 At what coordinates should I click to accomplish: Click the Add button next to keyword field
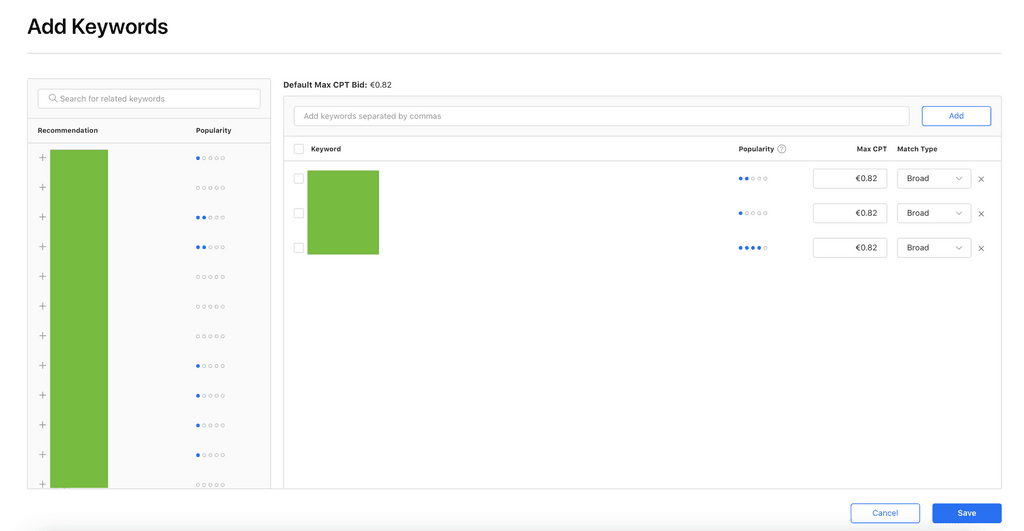[x=956, y=116]
